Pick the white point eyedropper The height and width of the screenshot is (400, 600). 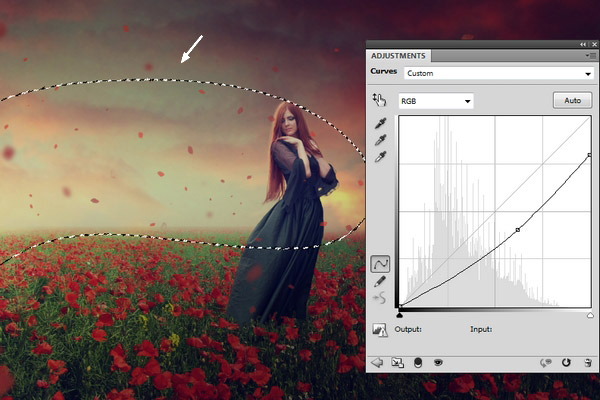tap(380, 157)
